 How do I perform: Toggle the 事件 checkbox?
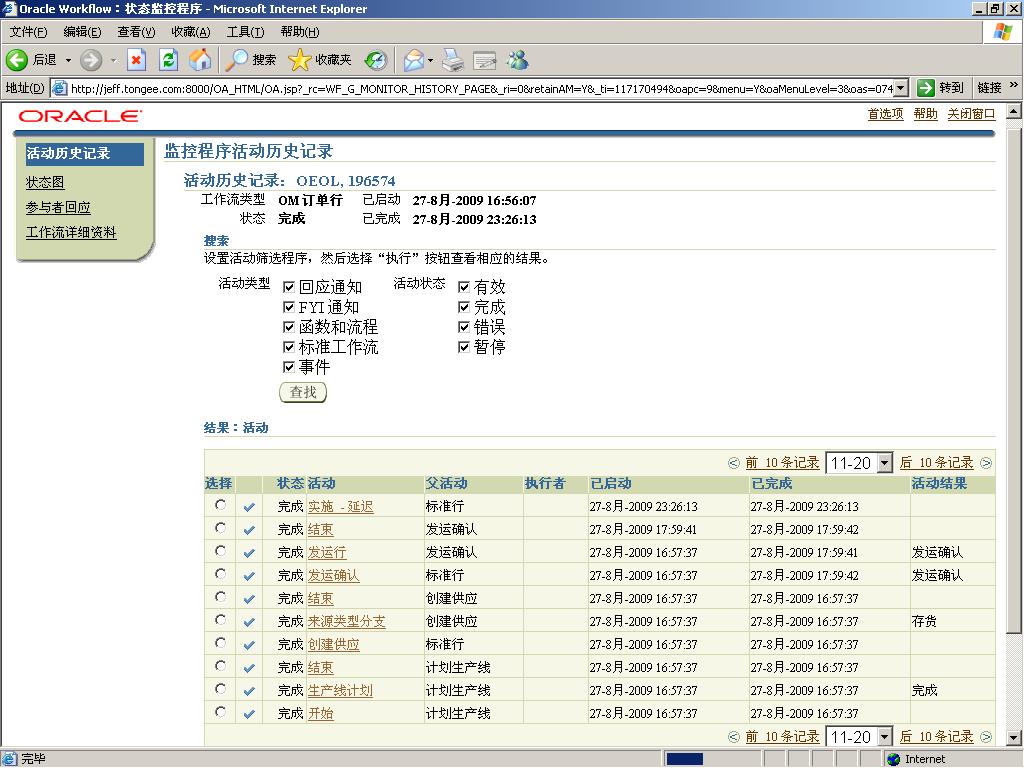[x=289, y=367]
